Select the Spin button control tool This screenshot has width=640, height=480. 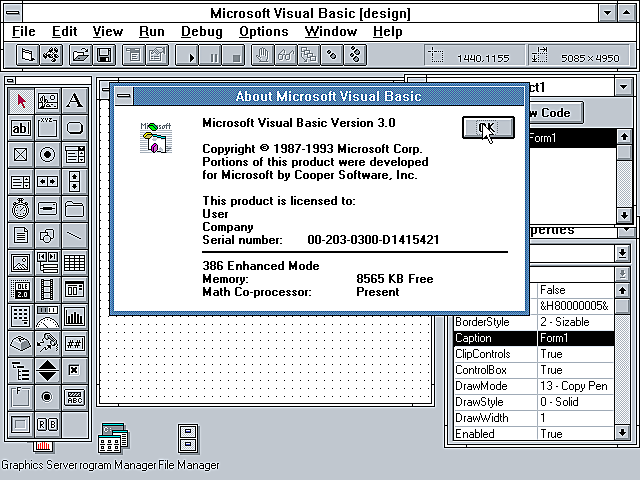[x=47, y=370]
